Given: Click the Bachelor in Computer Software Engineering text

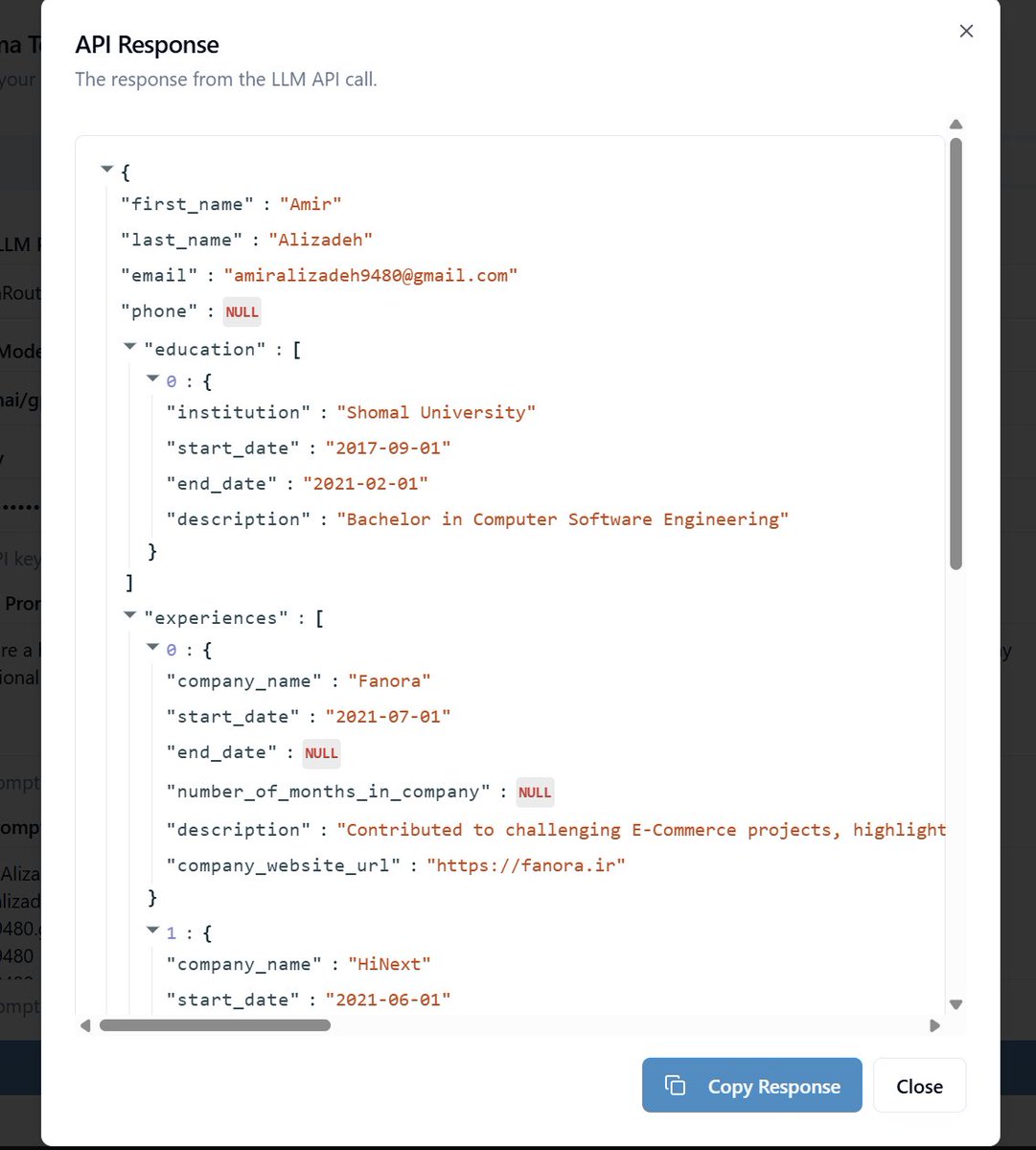Looking at the screenshot, I should pos(563,518).
